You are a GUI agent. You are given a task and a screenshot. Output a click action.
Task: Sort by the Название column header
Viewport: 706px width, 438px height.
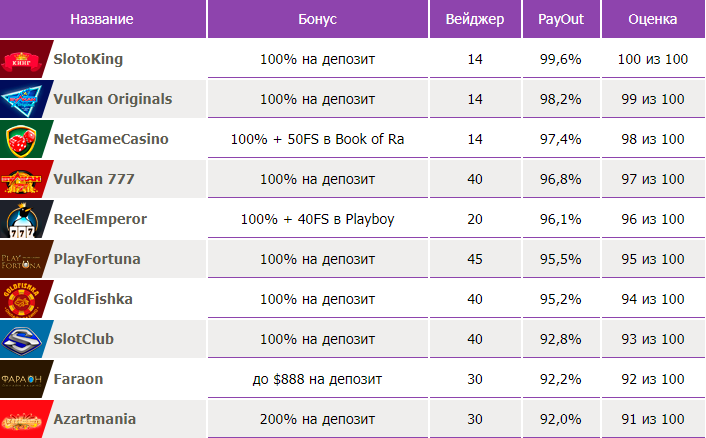(x=102, y=19)
